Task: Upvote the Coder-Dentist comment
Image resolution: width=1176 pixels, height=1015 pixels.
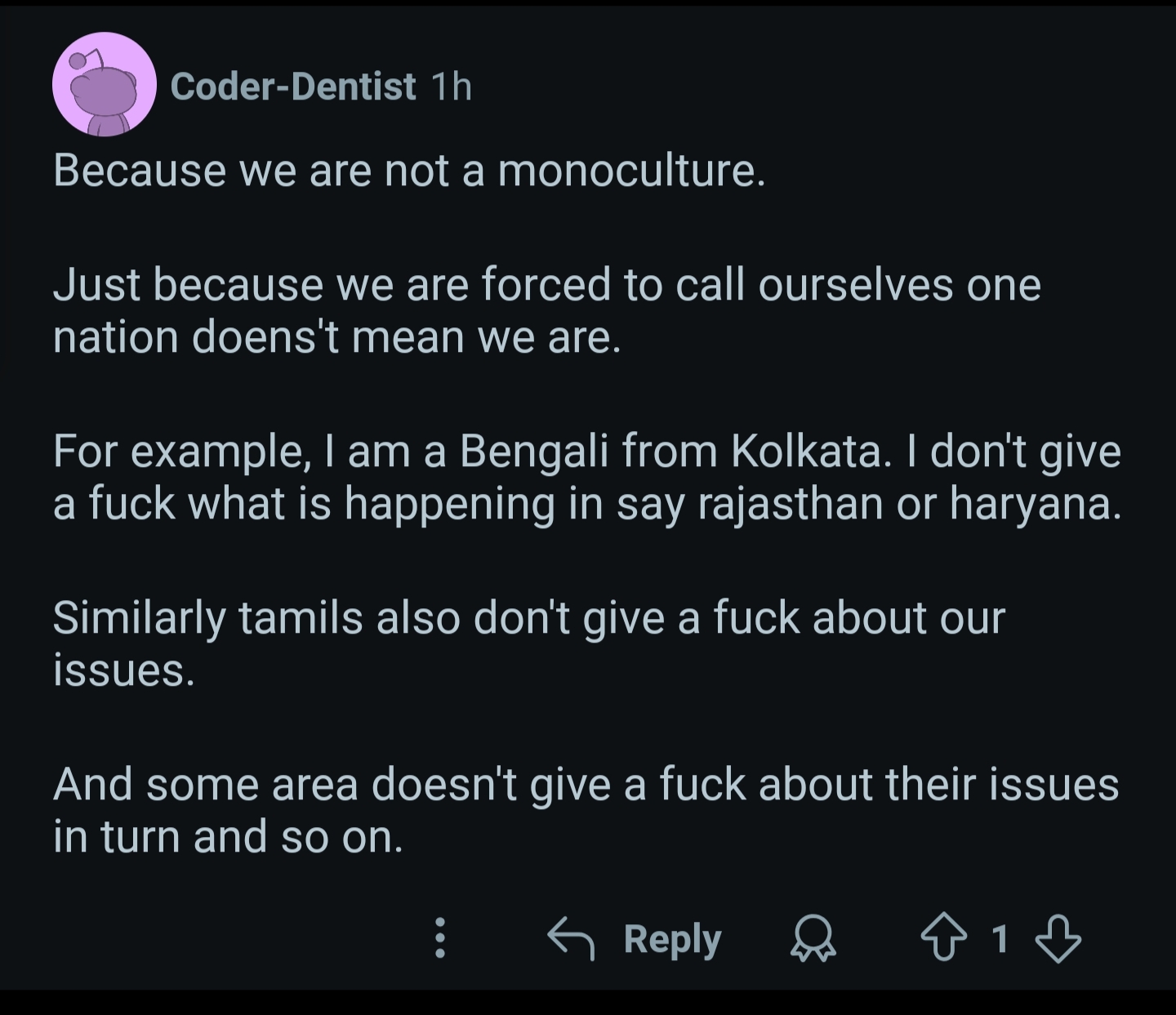Action: (x=944, y=938)
